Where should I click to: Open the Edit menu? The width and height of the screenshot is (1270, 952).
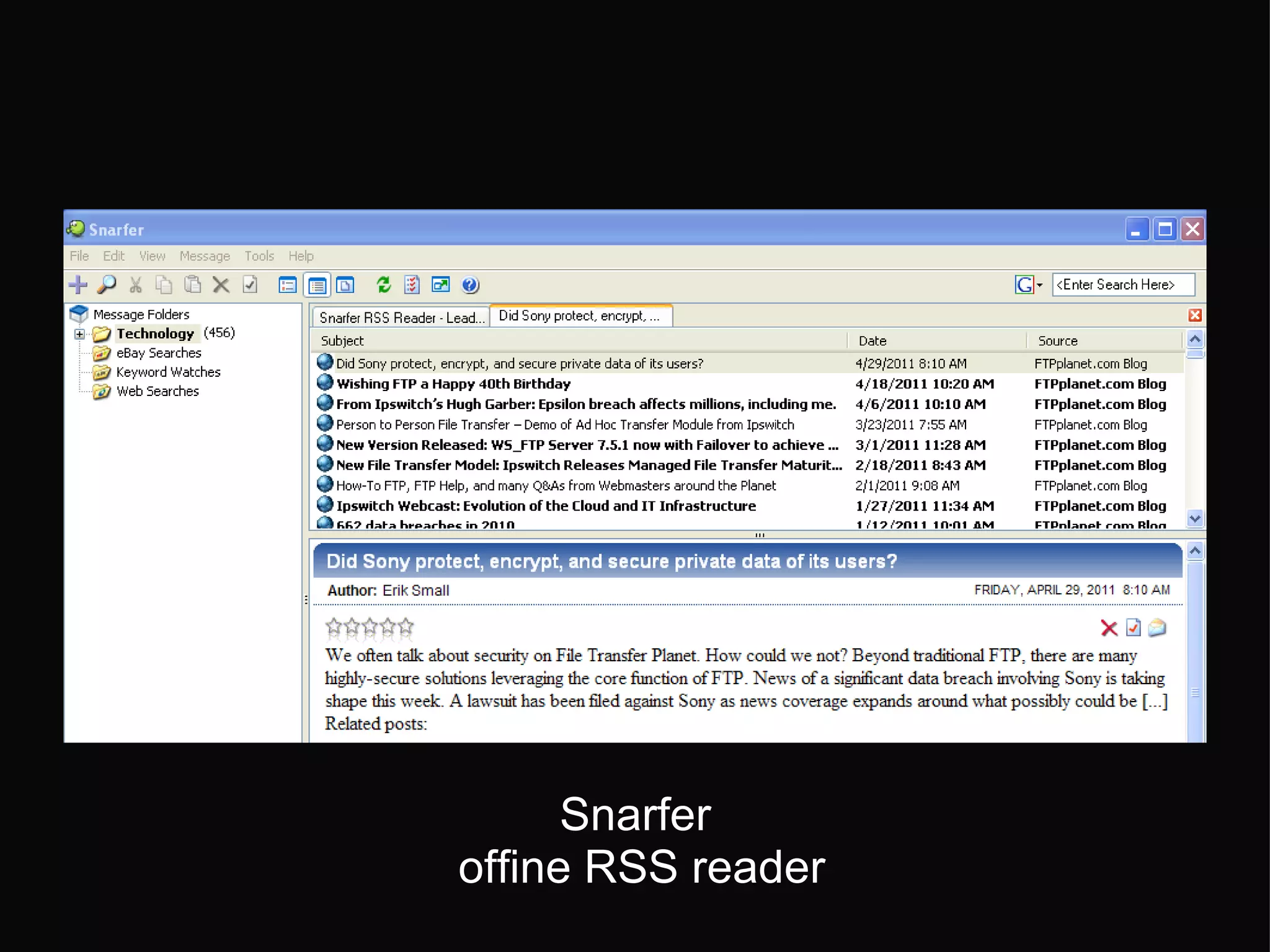click(113, 256)
